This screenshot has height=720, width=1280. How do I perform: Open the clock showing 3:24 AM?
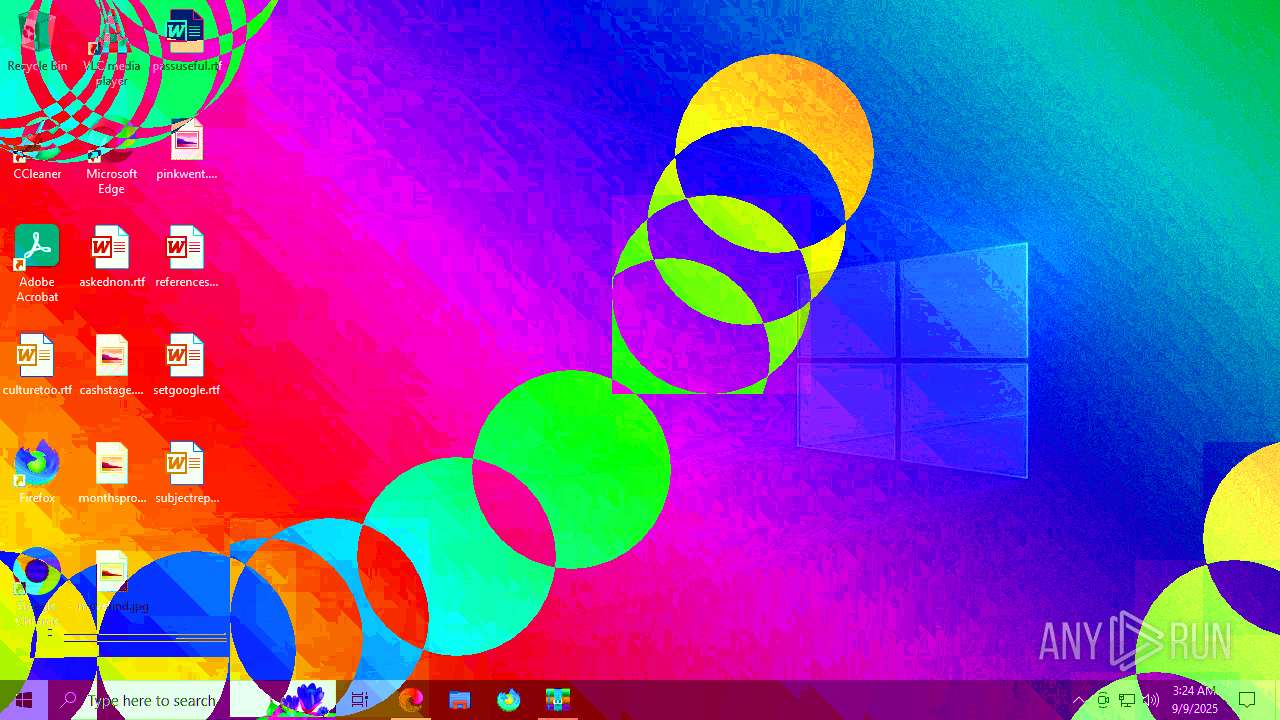click(1195, 700)
